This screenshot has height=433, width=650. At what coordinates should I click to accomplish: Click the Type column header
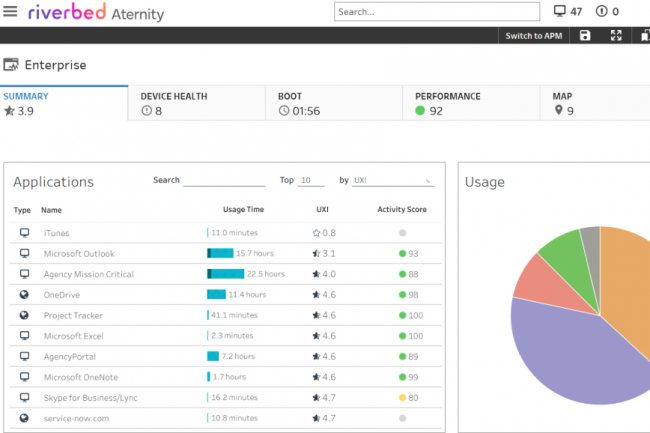tap(22, 210)
